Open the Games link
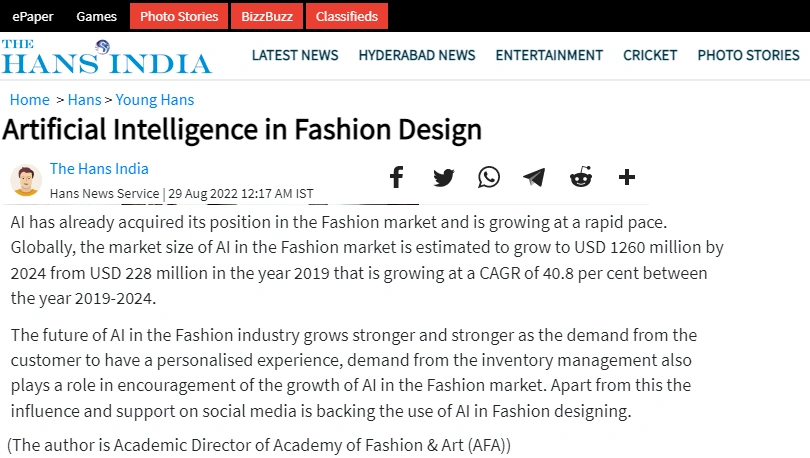 pyautogui.click(x=97, y=17)
